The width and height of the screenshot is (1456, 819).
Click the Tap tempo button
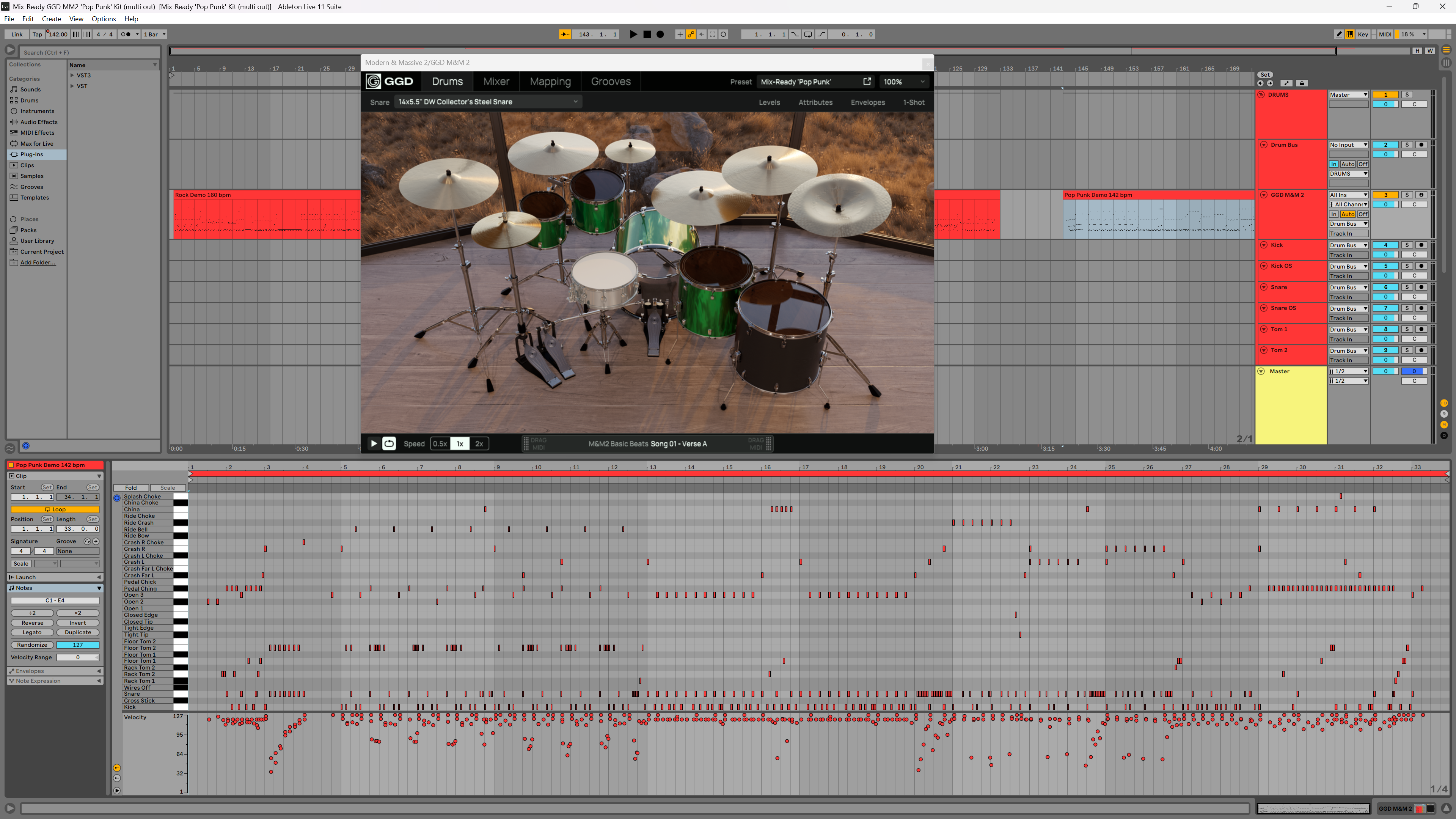(37, 35)
